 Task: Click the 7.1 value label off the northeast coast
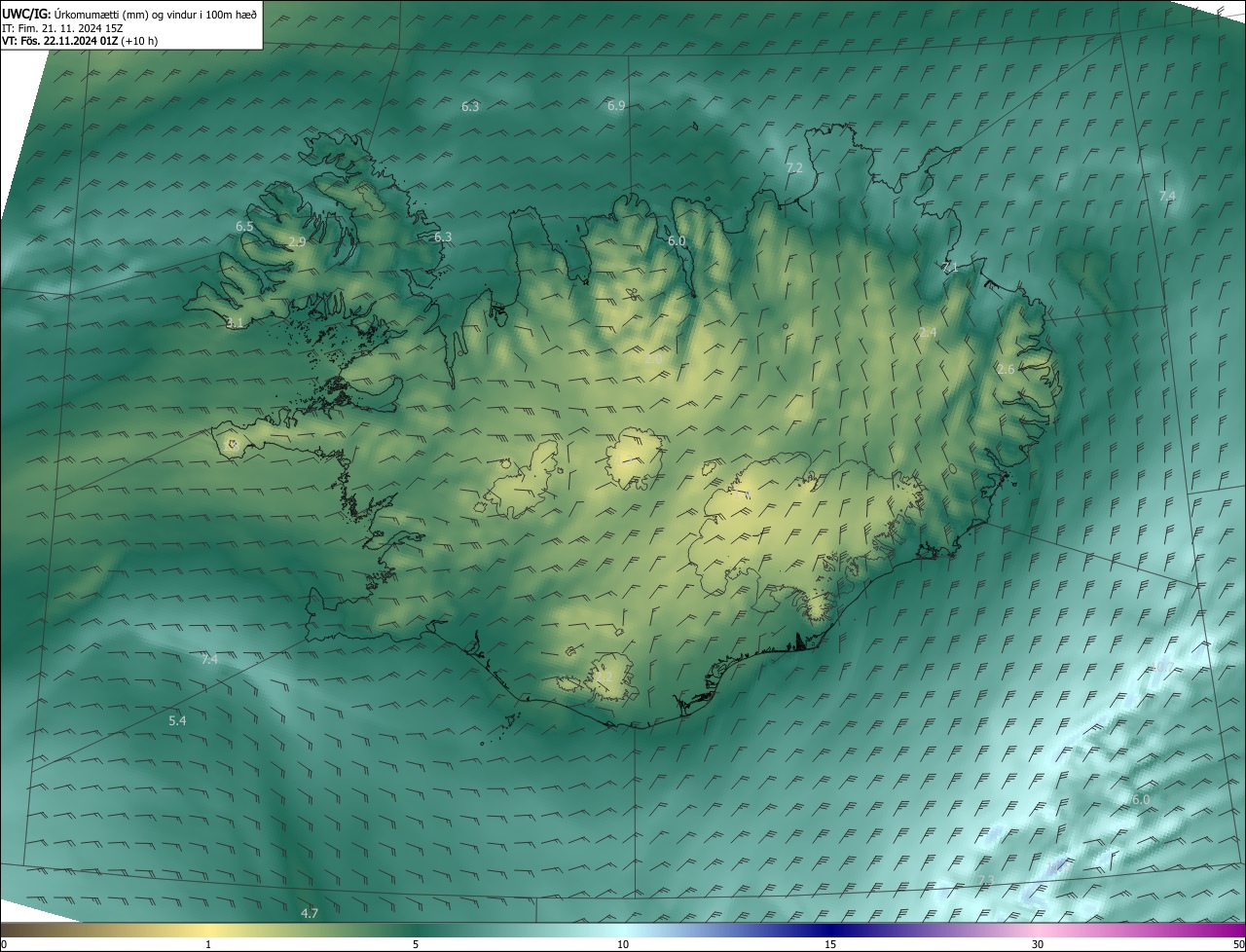pos(950,267)
